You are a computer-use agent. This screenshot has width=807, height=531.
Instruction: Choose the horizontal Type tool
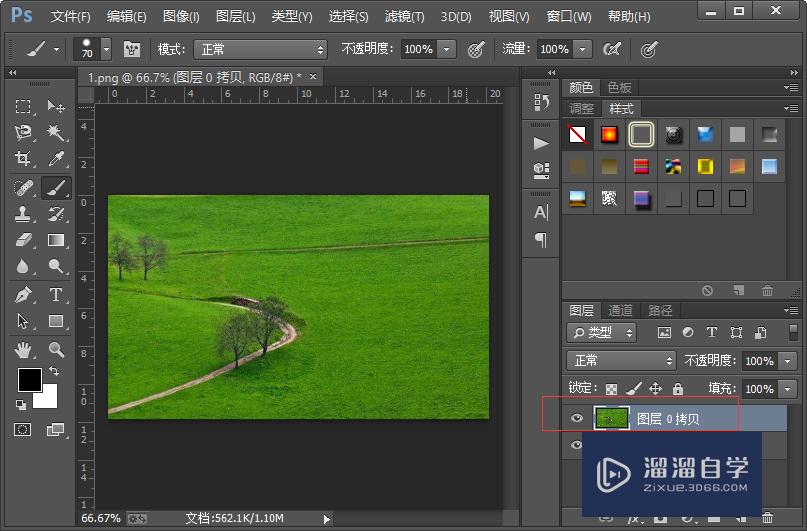(56, 294)
